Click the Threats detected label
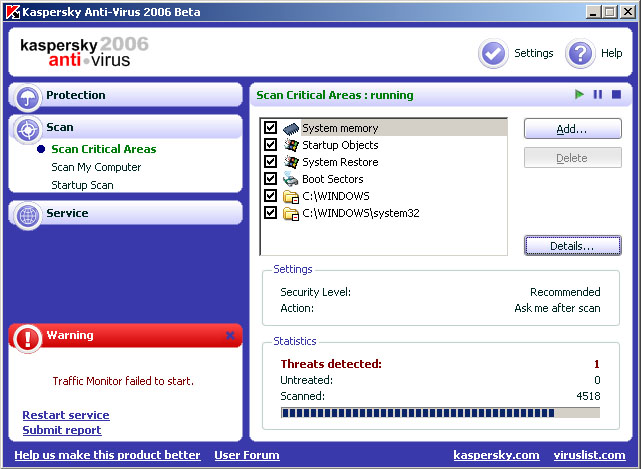Viewport: 641px width, 469px height. pyautogui.click(x=331, y=364)
